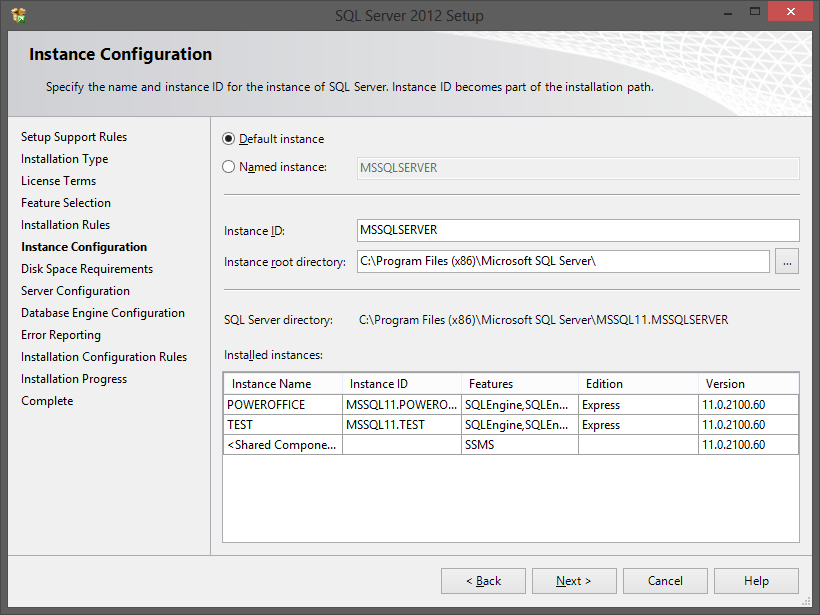Sort table by Instance ID column header
The width and height of the screenshot is (820, 615).
402,384
